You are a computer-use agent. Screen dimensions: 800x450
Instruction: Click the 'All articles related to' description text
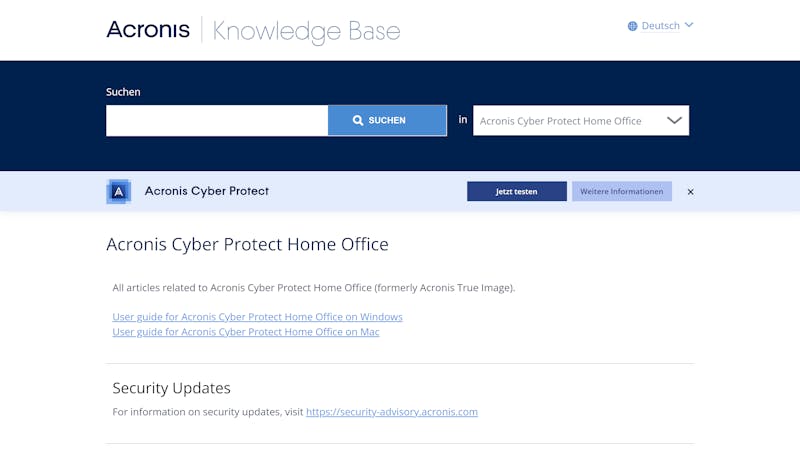click(x=314, y=288)
